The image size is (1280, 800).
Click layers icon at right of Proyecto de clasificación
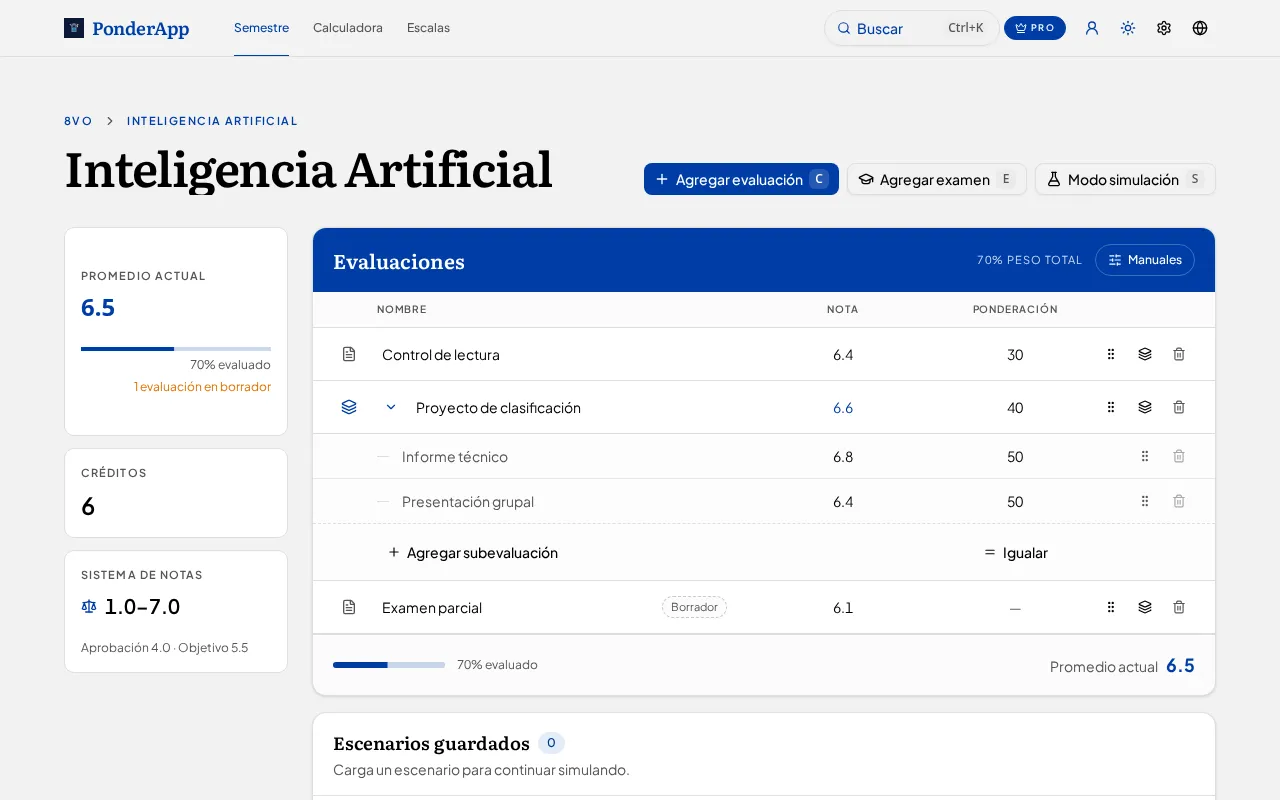pos(1145,407)
